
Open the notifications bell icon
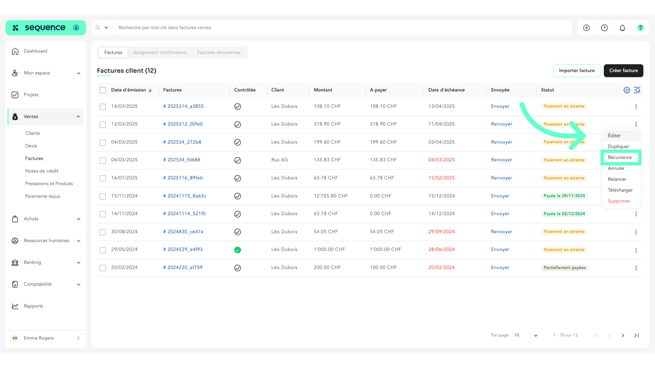point(622,28)
